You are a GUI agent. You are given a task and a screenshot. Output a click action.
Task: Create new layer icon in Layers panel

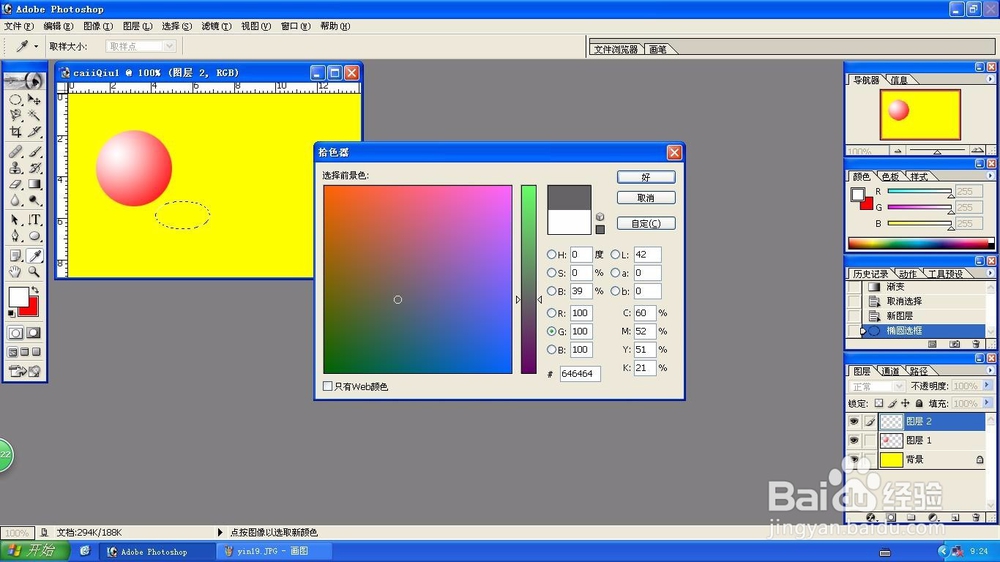955,517
